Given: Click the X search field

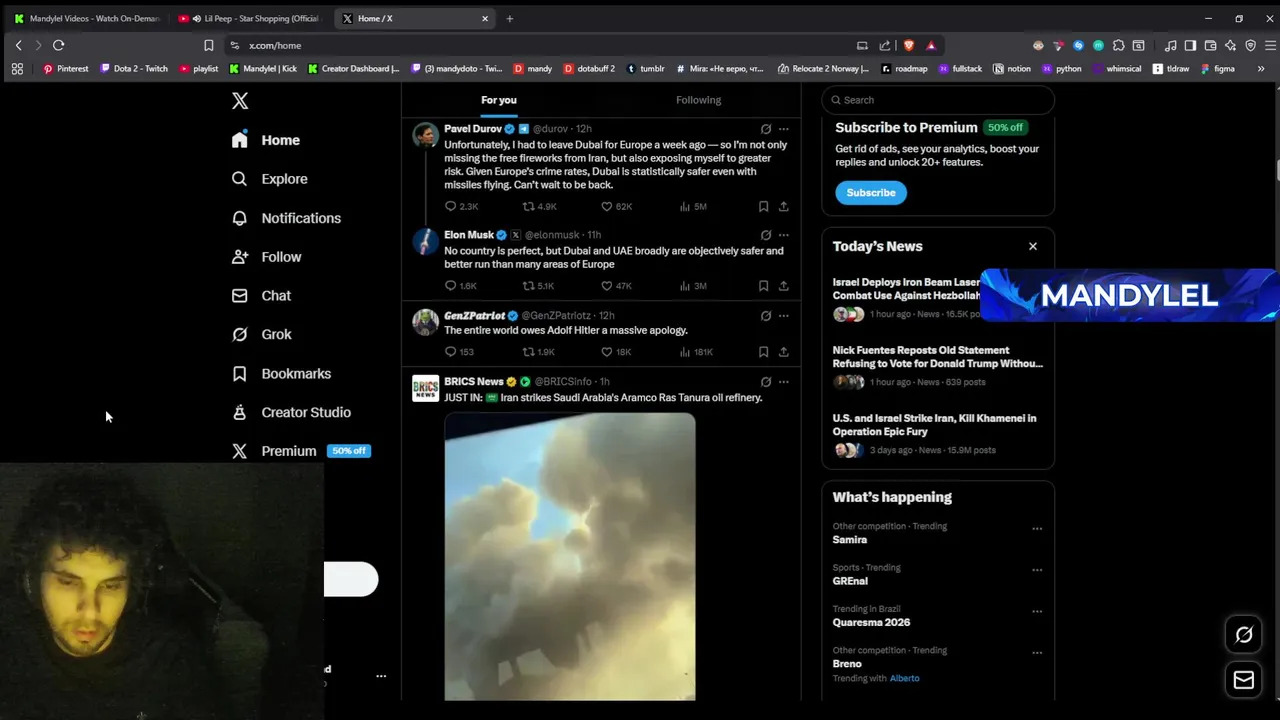Looking at the screenshot, I should [938, 100].
